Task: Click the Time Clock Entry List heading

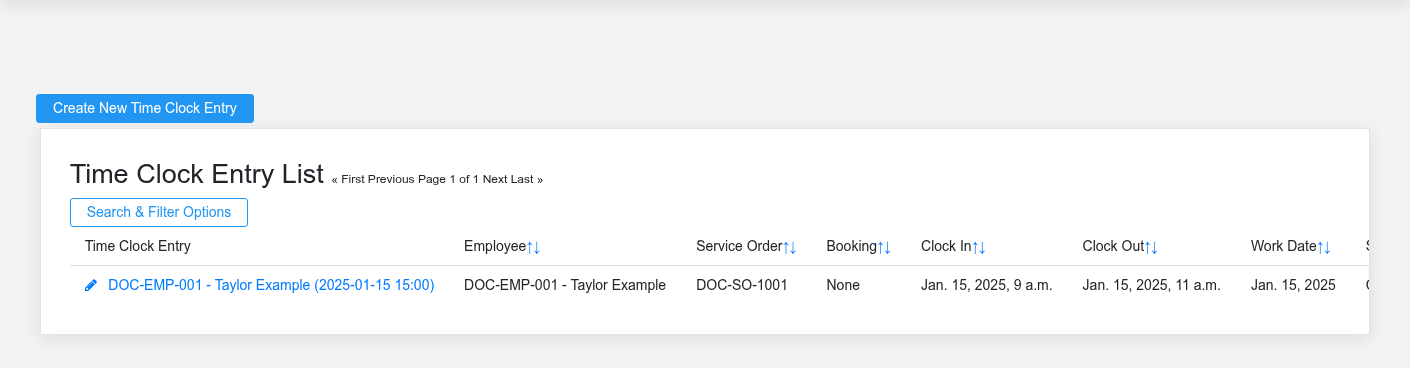Action: [197, 174]
